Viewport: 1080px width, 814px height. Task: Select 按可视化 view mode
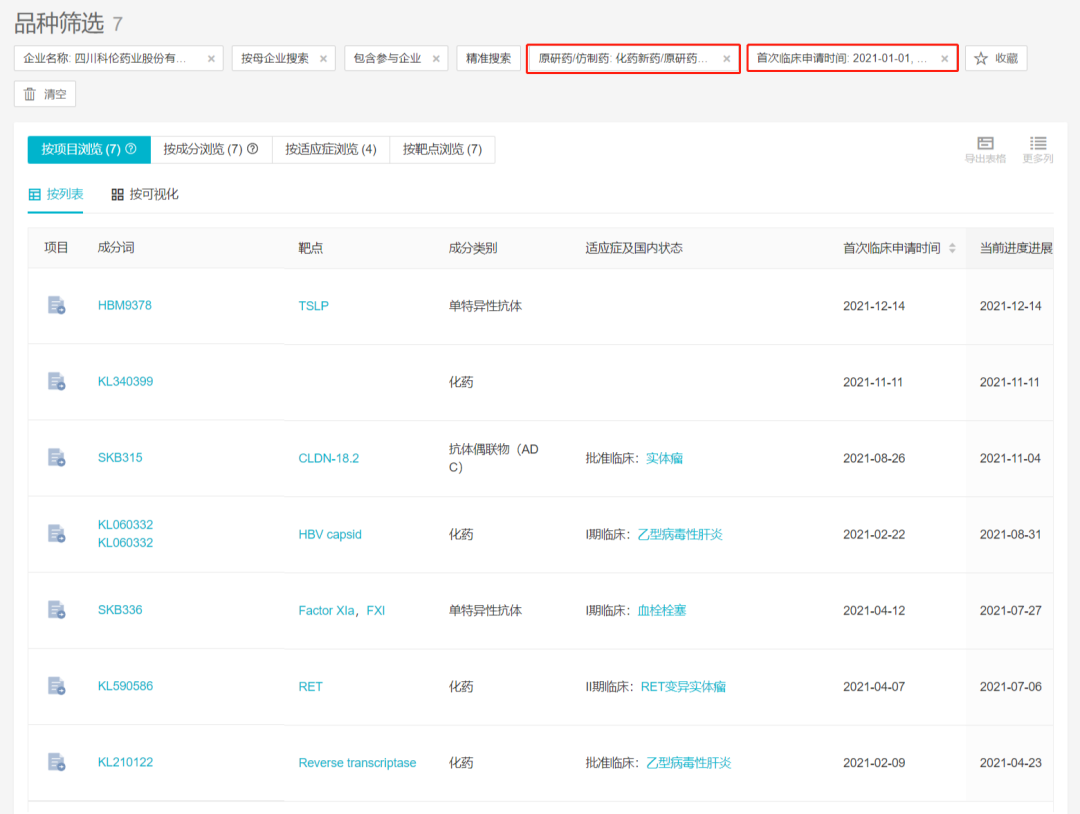(x=145, y=194)
